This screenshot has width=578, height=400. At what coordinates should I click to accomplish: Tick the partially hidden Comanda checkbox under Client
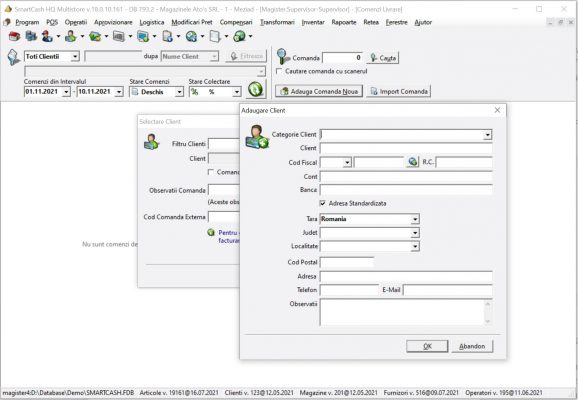pos(211,172)
